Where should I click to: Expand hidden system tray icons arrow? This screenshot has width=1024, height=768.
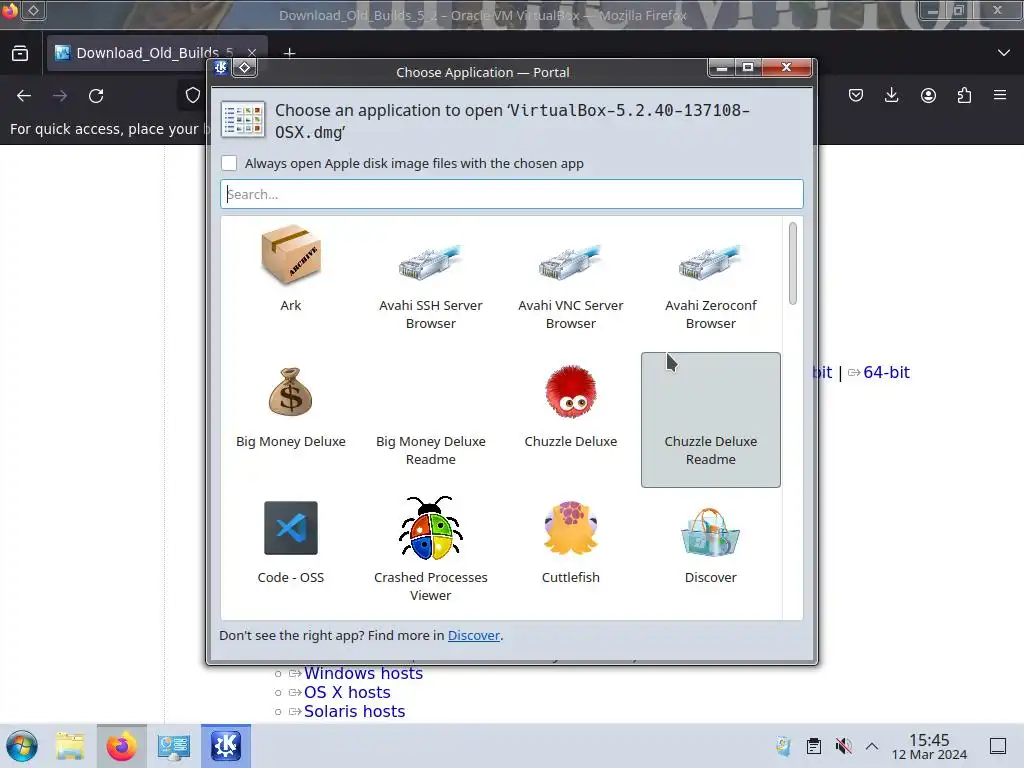(872, 746)
